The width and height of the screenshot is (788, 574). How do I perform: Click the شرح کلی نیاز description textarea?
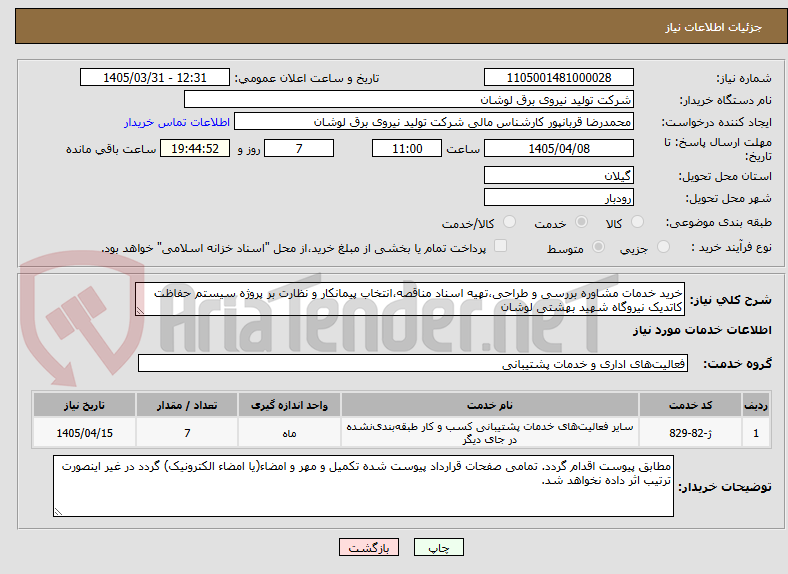coord(410,300)
